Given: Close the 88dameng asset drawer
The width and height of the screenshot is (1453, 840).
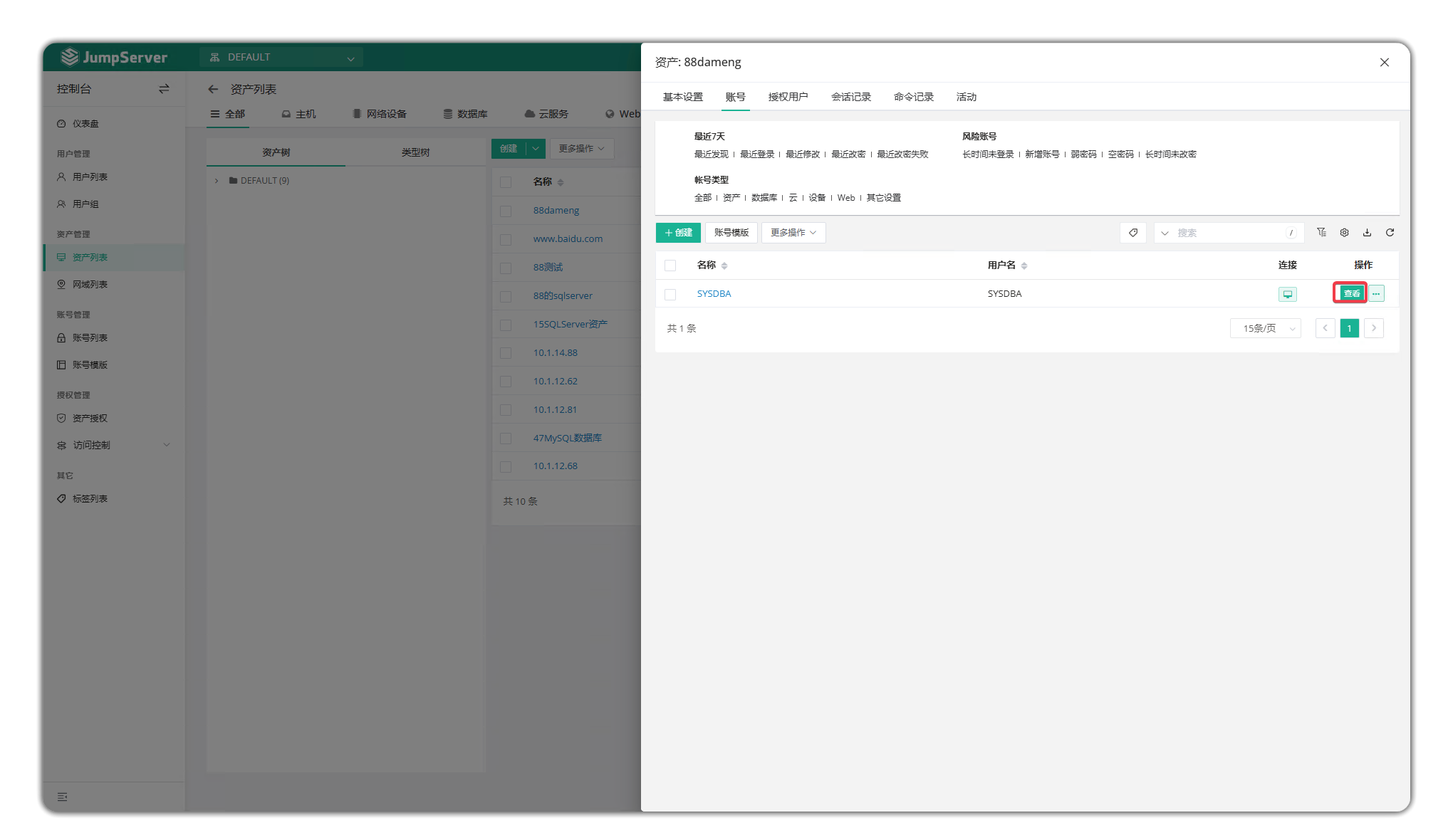Looking at the screenshot, I should tap(1384, 63).
